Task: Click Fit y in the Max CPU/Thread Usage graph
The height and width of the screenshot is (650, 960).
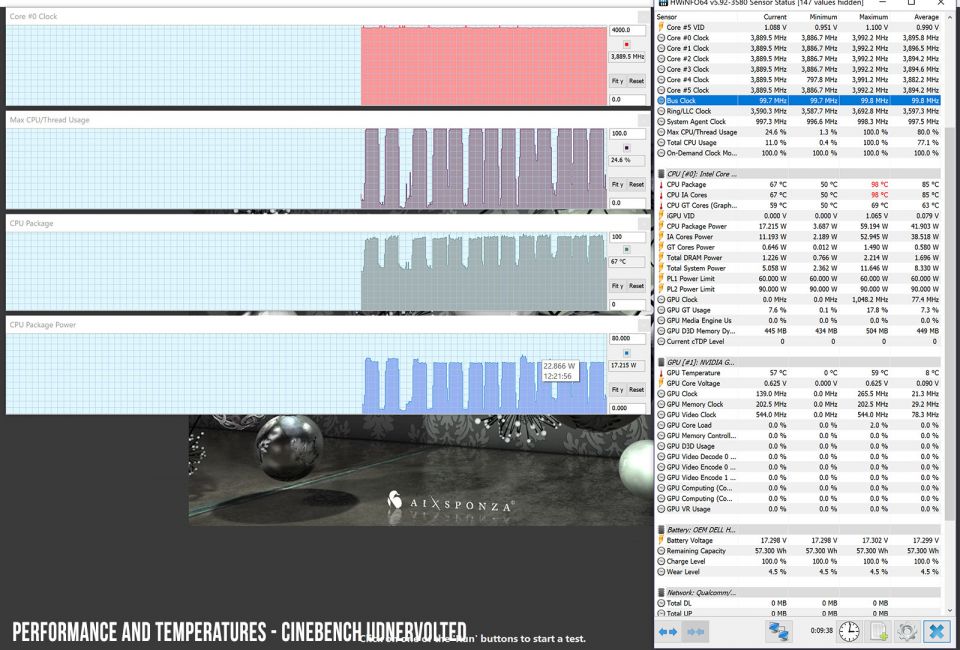Action: 617,184
